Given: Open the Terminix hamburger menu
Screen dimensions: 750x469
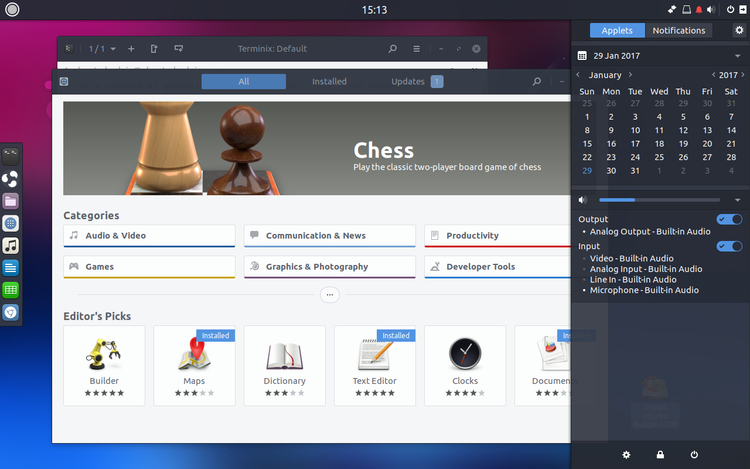Looking at the screenshot, I should 417,49.
